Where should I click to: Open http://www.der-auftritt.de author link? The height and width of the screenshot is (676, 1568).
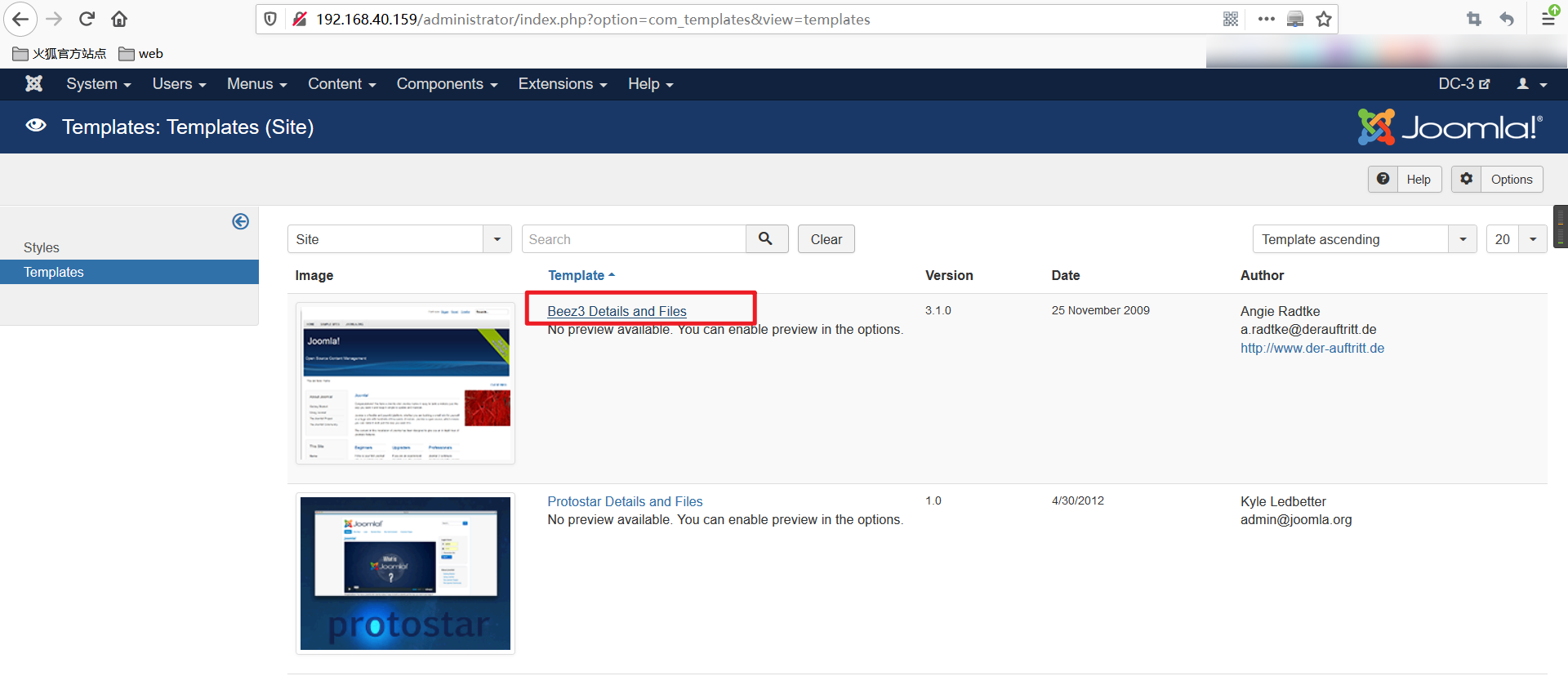click(x=1312, y=348)
